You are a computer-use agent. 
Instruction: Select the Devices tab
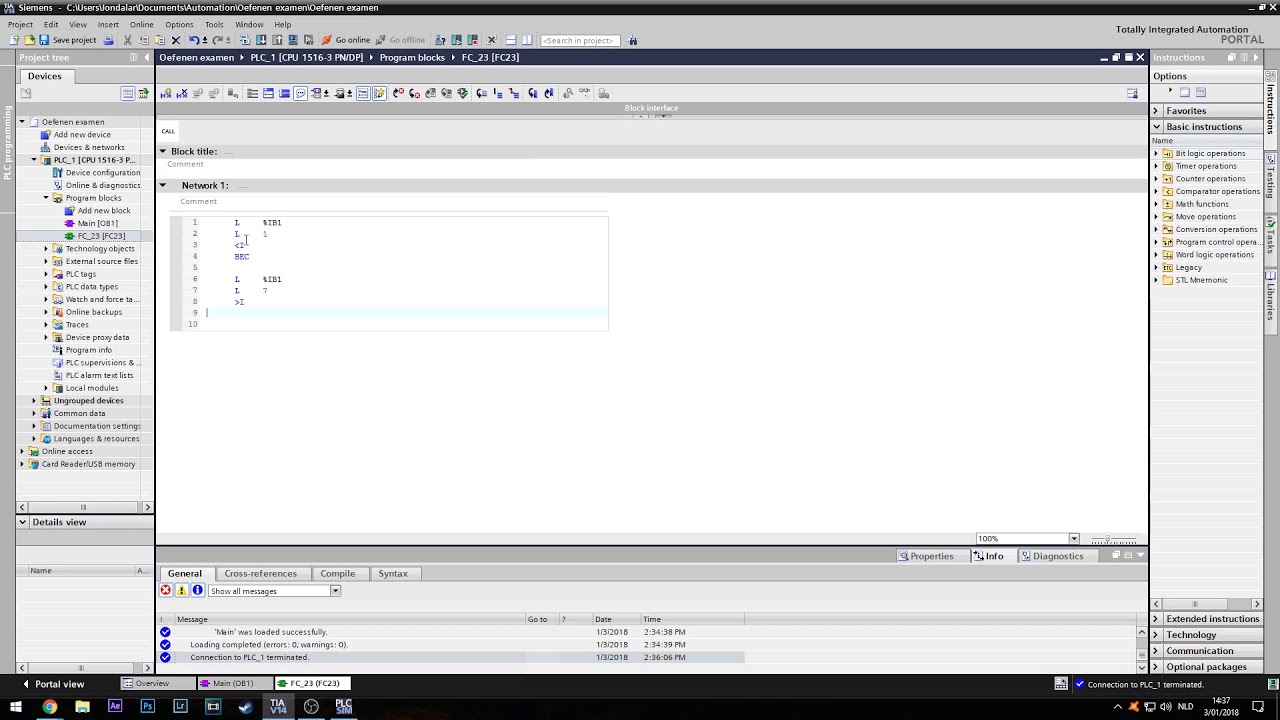pos(44,76)
